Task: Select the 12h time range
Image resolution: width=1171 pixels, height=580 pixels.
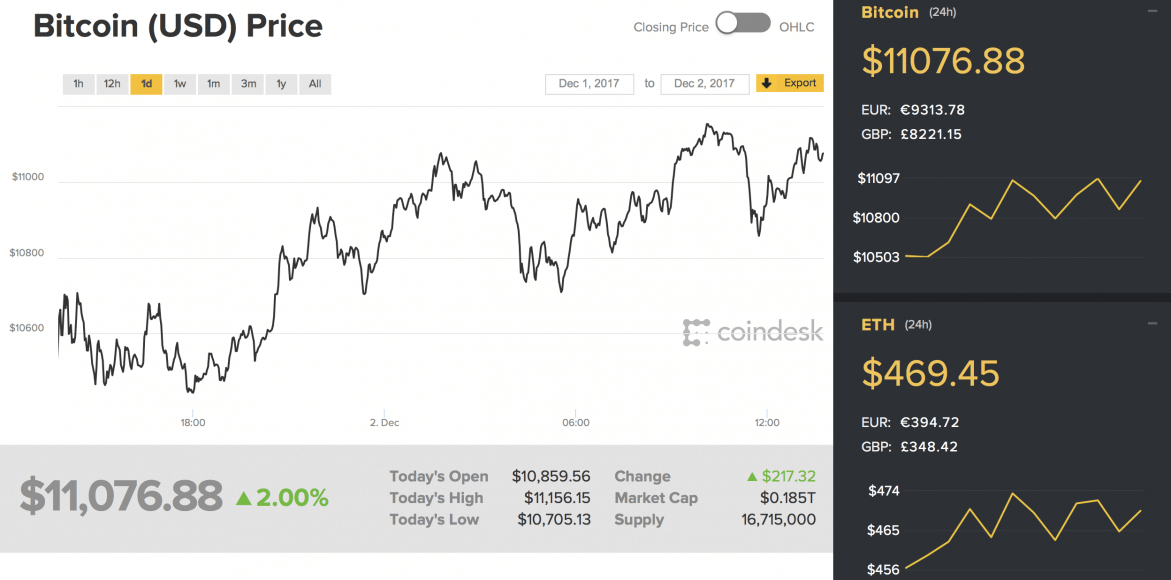Action: [x=111, y=84]
